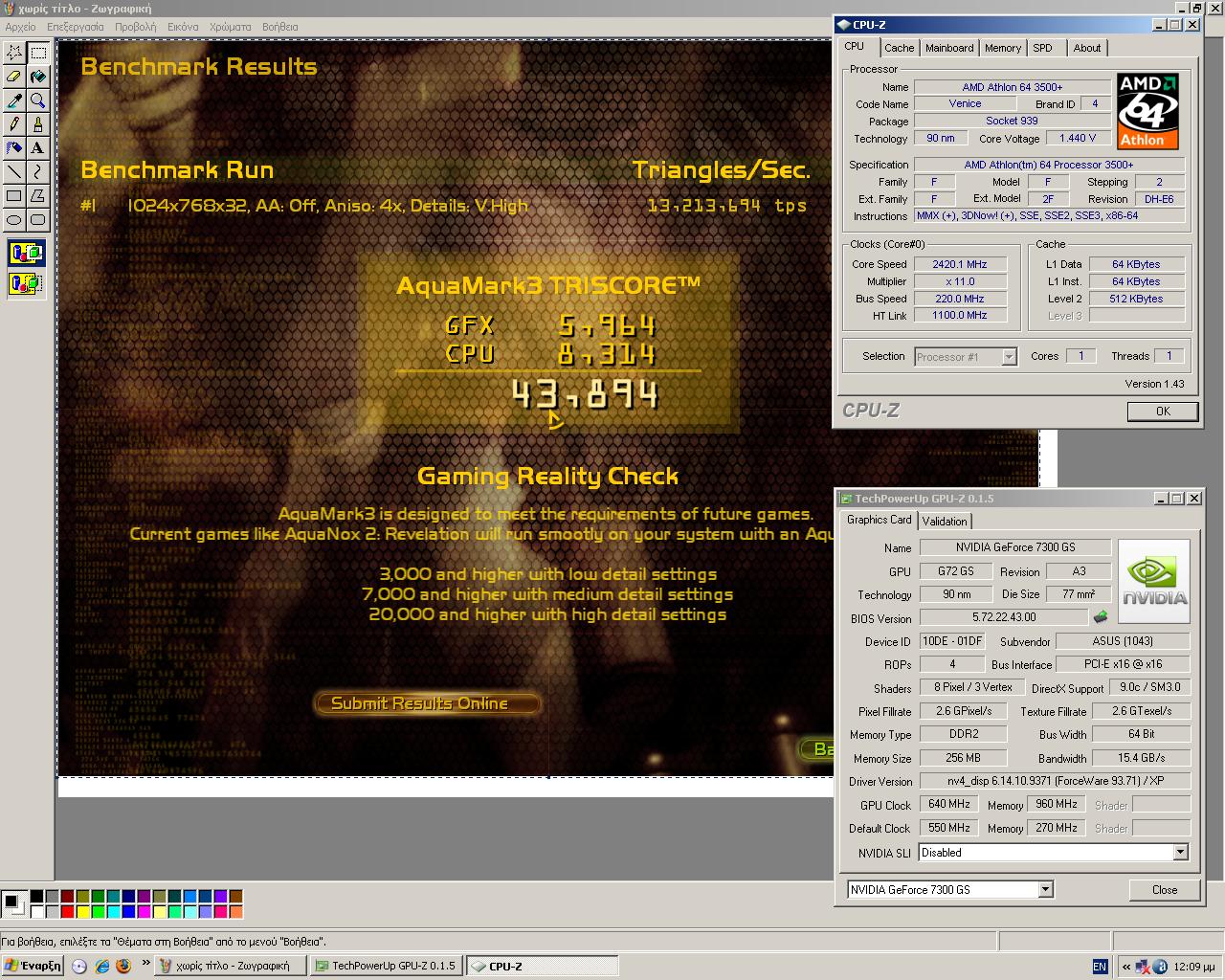Switch to the About tab in CPU-Z
The width and height of the screenshot is (1225, 980).
[x=1086, y=48]
